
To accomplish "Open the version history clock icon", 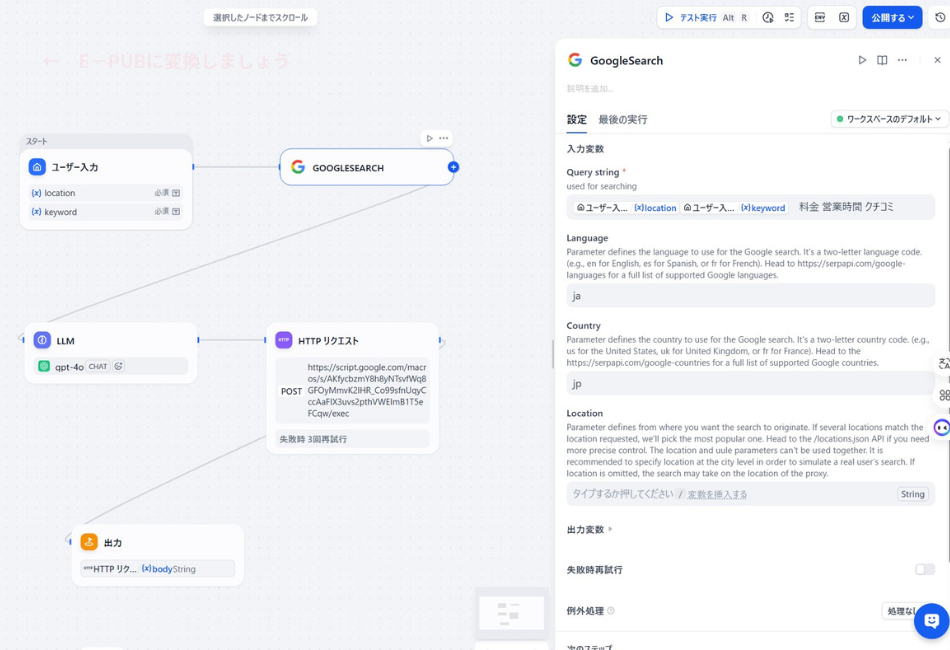I will 938,17.
